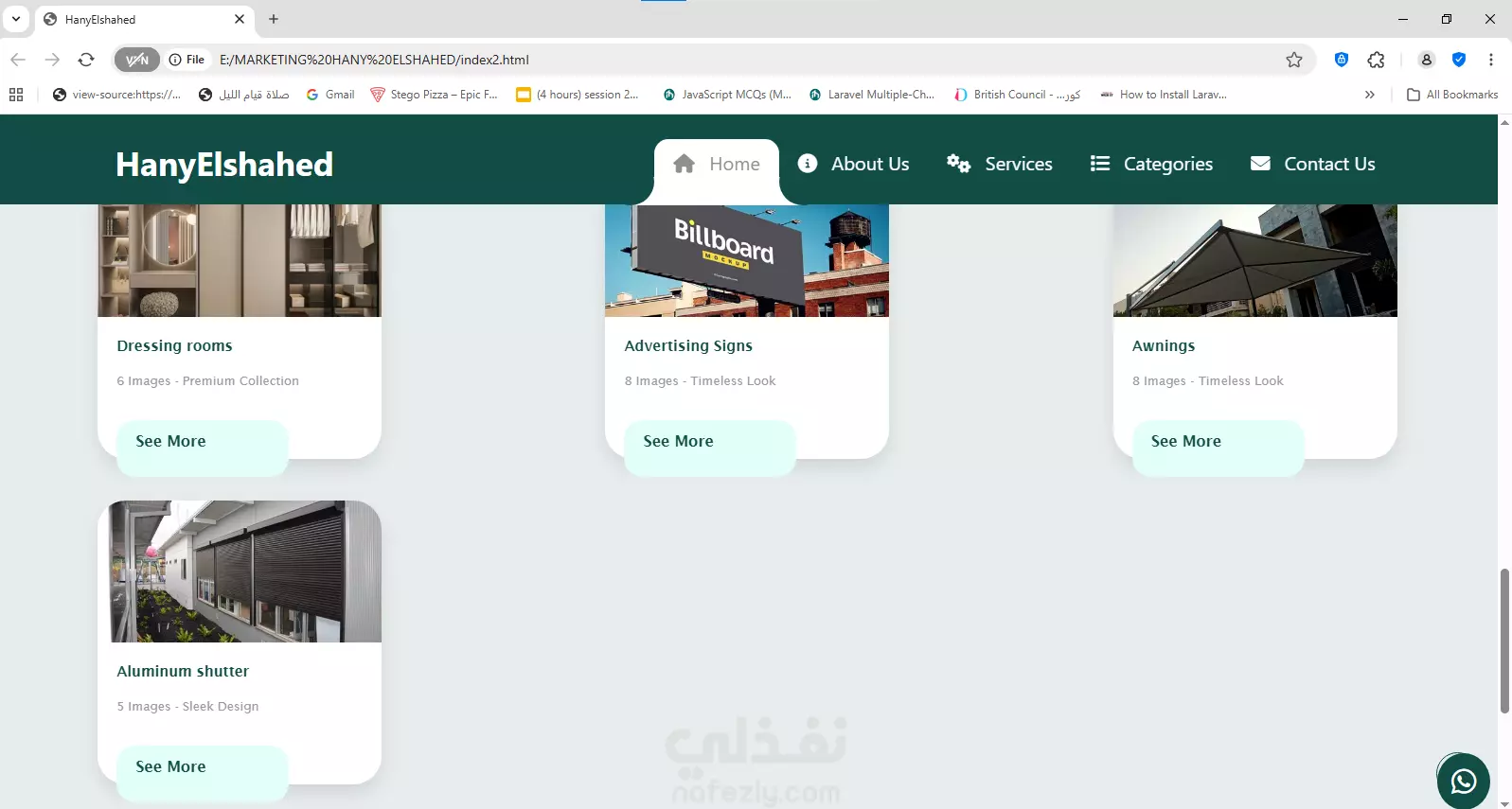Click the Categories list icon

[1099, 164]
